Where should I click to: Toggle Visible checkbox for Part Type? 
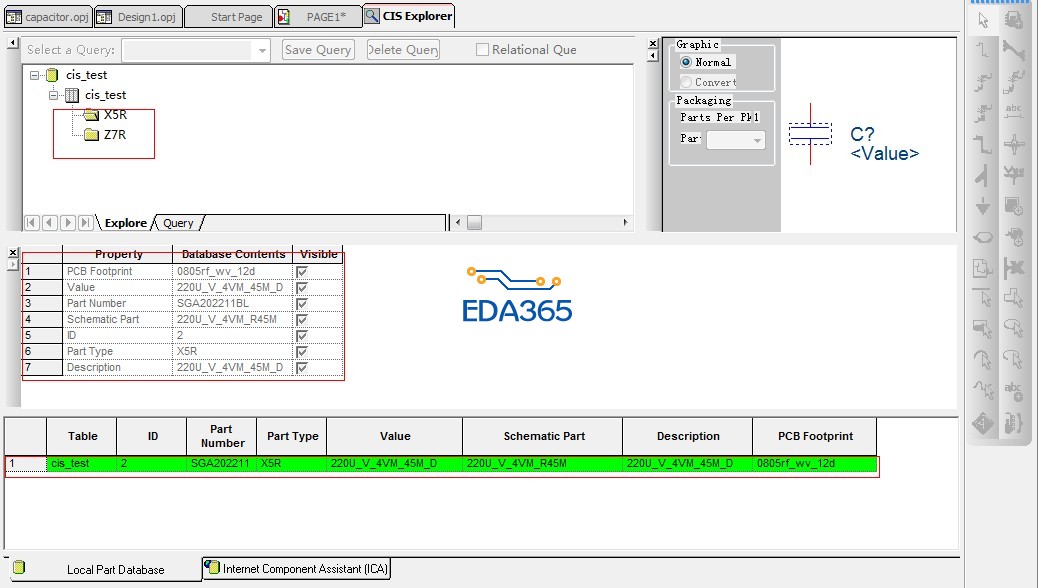click(302, 352)
